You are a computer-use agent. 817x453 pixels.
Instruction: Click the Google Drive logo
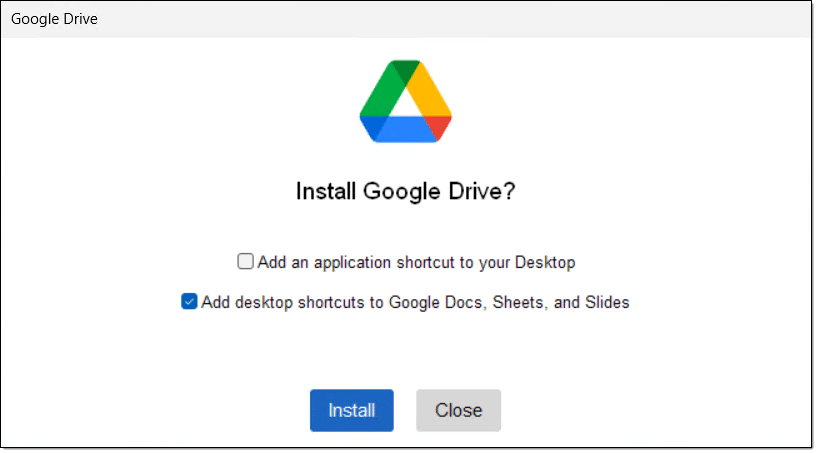pyautogui.click(x=405, y=101)
